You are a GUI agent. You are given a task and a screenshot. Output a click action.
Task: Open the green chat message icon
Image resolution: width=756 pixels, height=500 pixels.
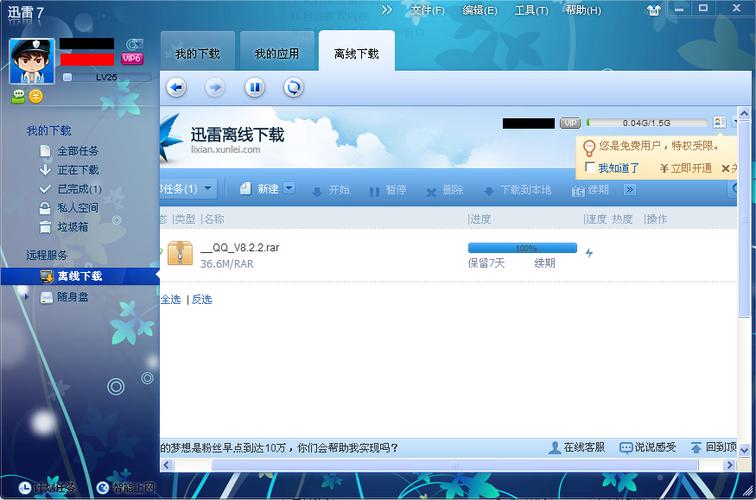(18, 96)
